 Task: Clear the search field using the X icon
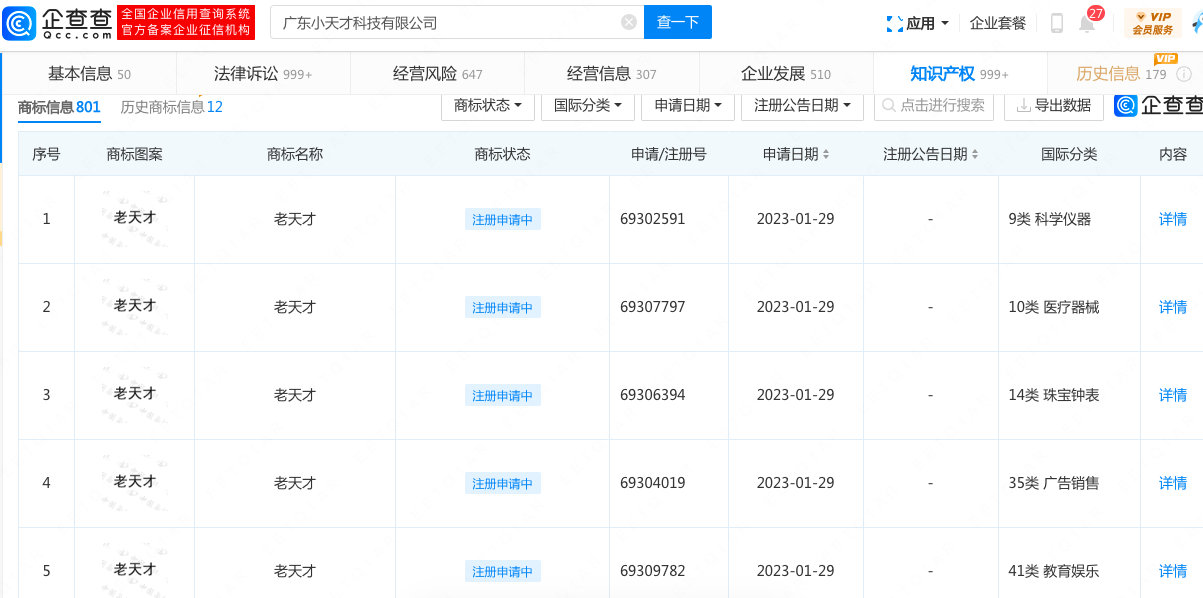click(628, 21)
